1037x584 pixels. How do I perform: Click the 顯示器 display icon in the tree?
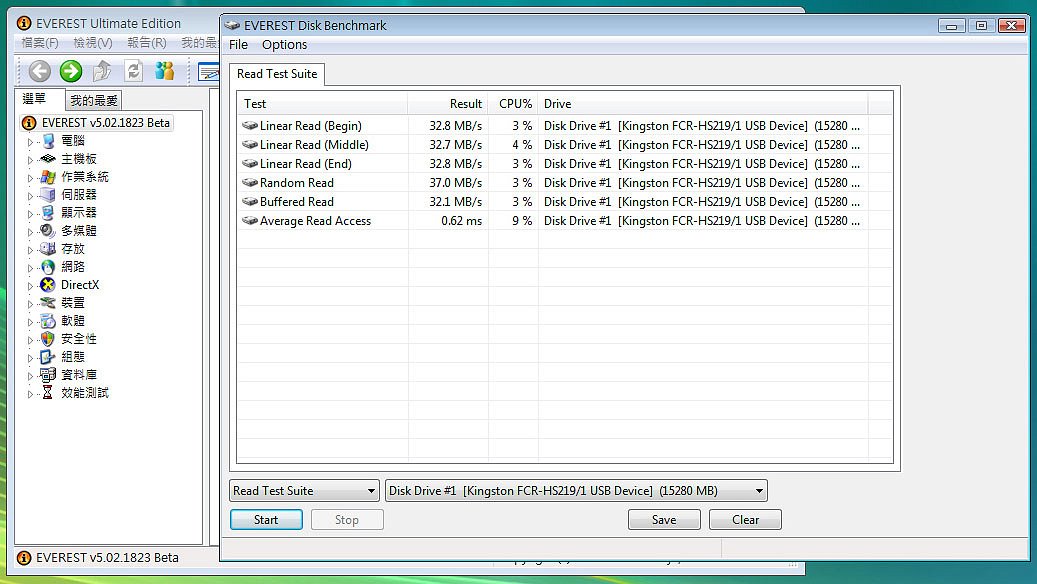[x=48, y=212]
